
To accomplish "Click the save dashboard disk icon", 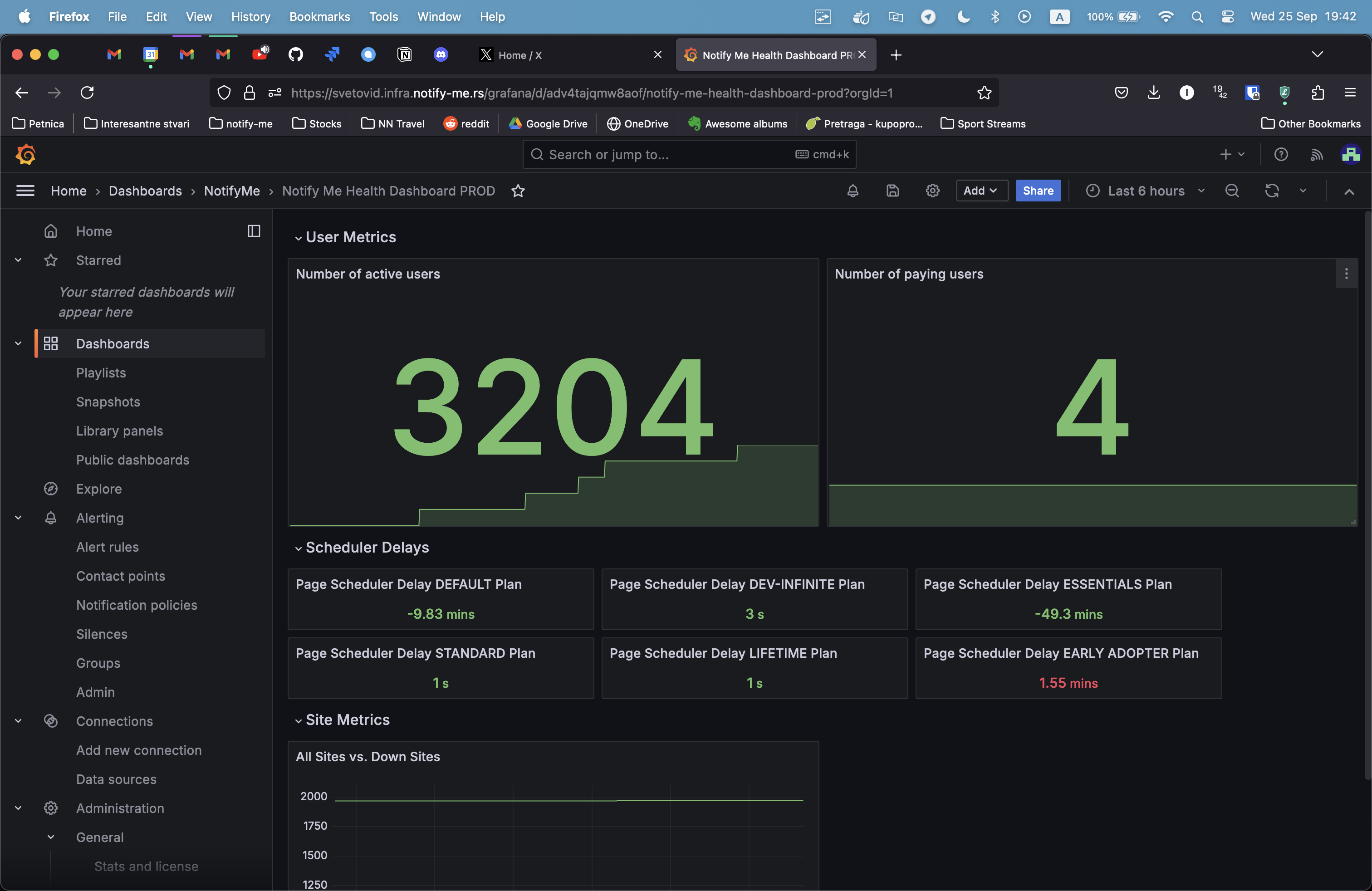I will (892, 191).
